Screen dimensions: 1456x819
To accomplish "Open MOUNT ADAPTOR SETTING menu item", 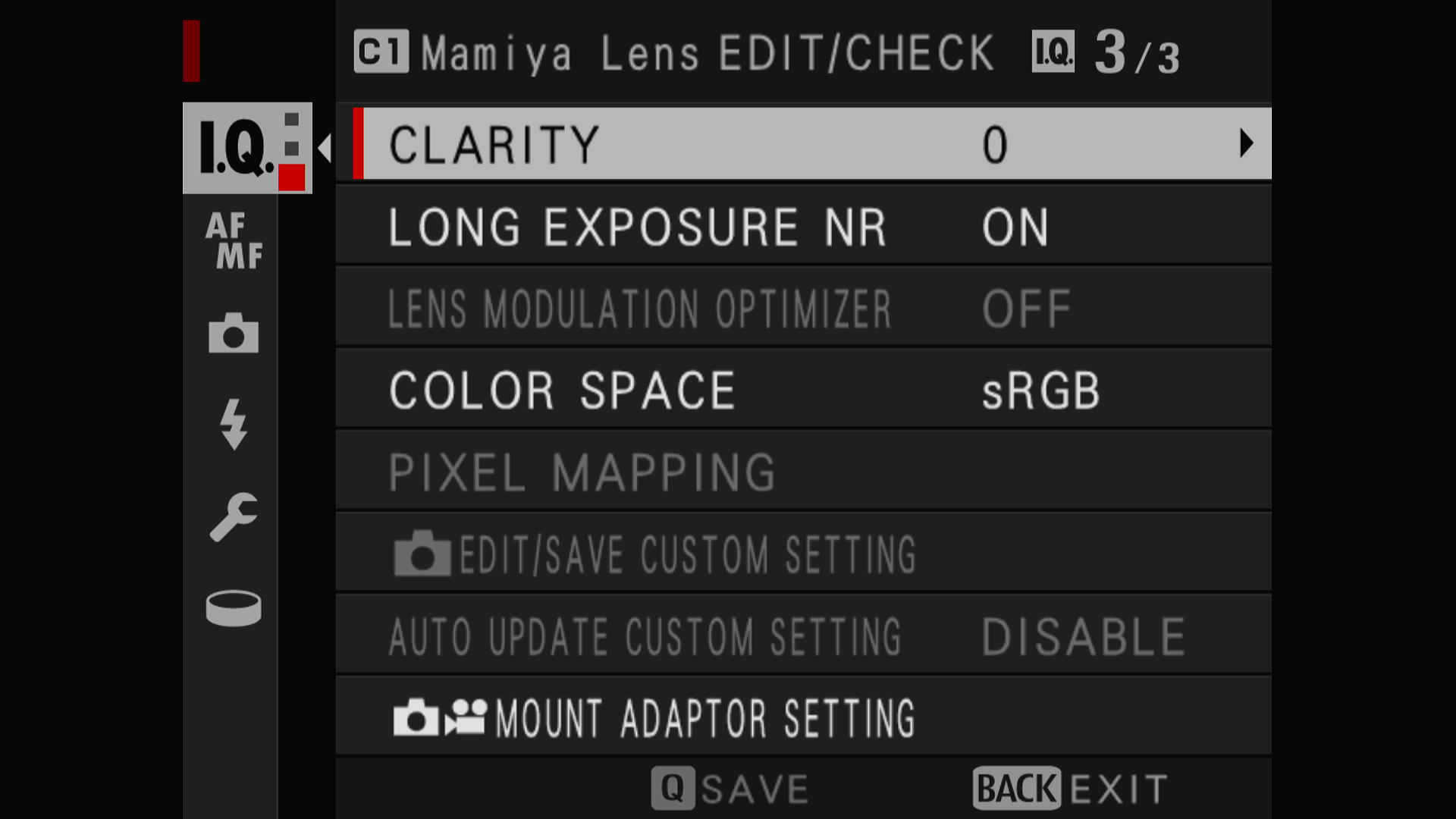I will [x=804, y=717].
